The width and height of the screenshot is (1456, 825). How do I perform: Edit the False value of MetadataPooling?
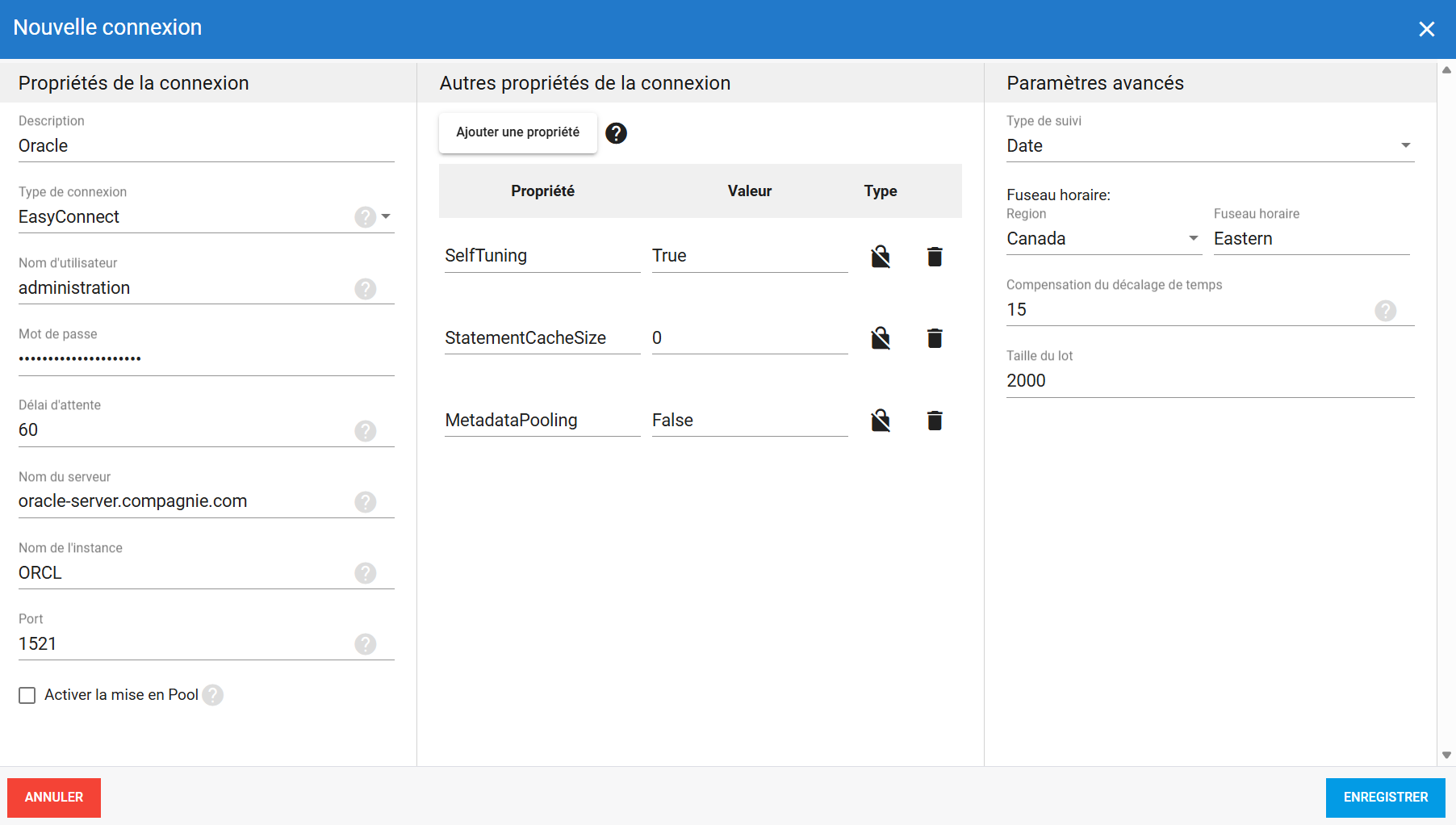point(750,421)
